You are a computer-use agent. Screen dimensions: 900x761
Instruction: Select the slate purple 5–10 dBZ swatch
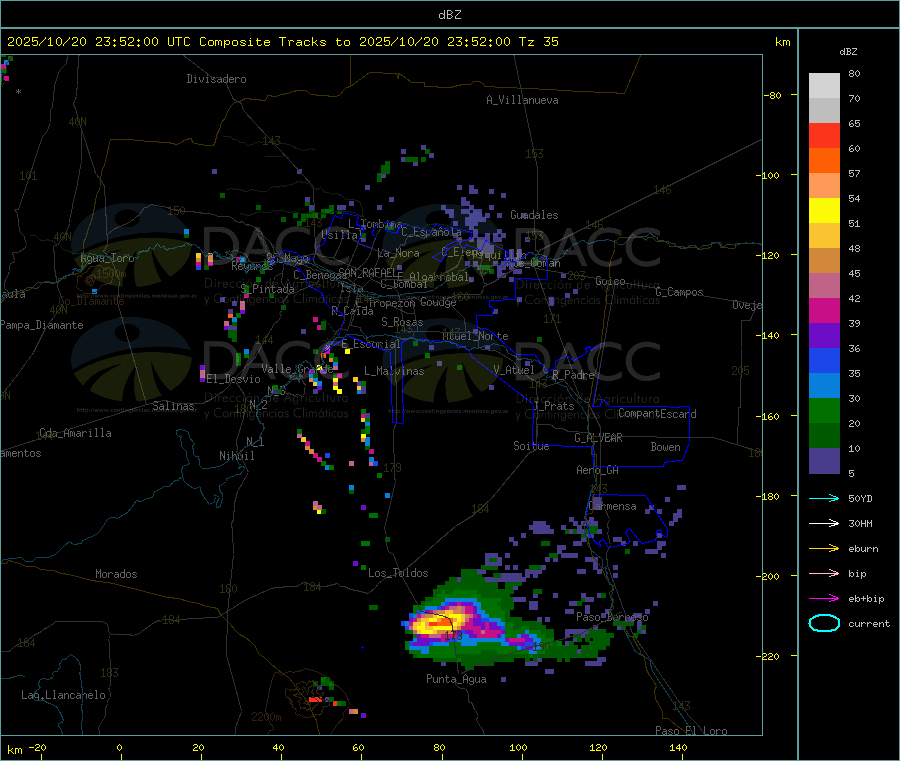pyautogui.click(x=824, y=461)
